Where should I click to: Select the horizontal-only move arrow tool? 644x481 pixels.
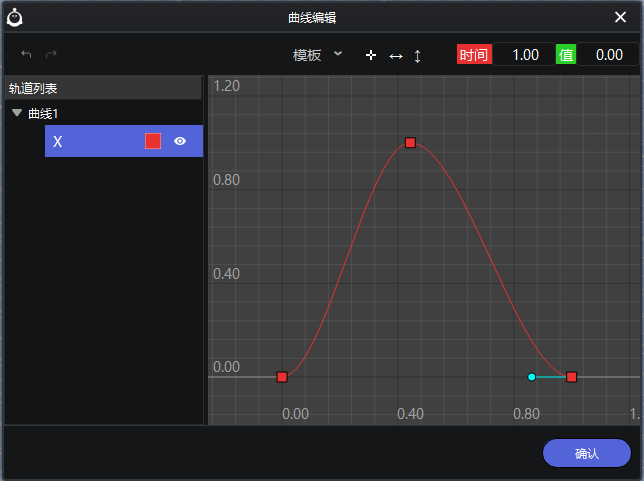396,56
